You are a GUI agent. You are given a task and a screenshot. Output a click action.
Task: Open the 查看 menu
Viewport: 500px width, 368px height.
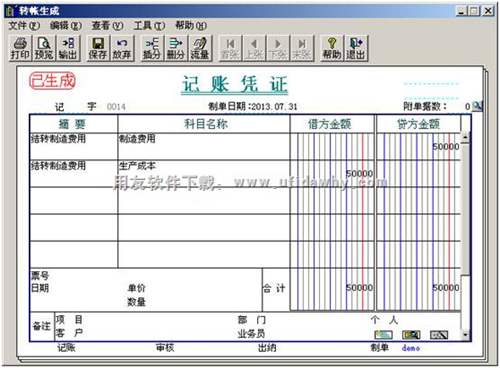coord(107,25)
